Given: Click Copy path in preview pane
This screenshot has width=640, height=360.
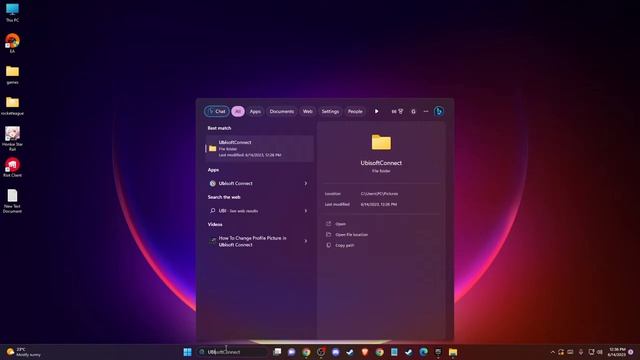Looking at the screenshot, I should [x=344, y=245].
